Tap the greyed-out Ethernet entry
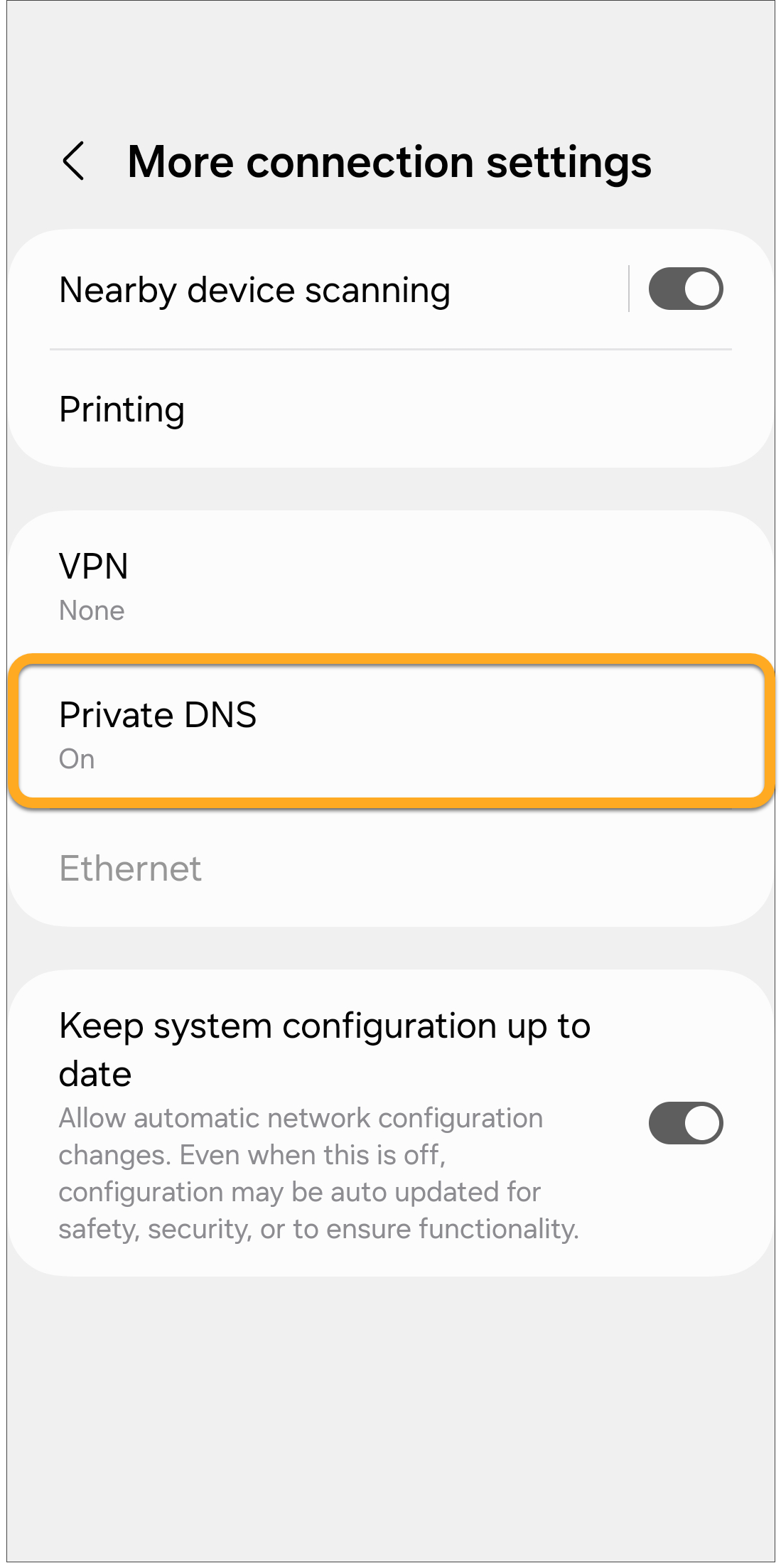The width and height of the screenshot is (781, 1568). (130, 869)
